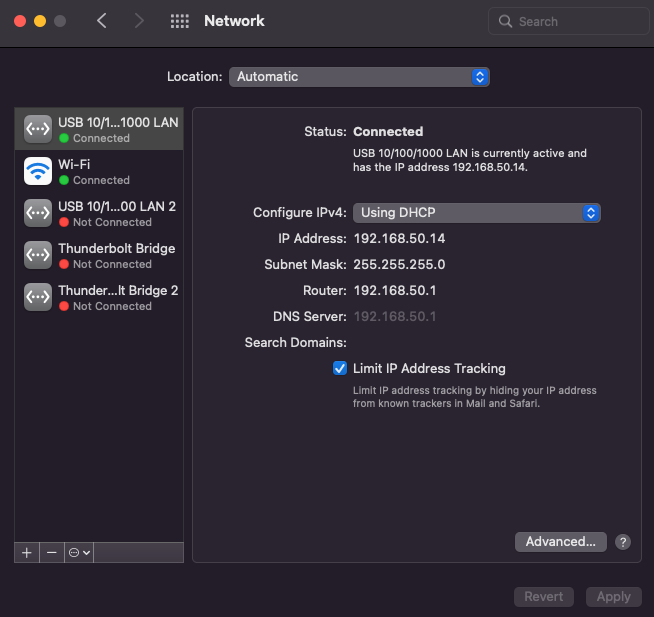Open the Location Automatic dropdown
The image size is (654, 617).
pyautogui.click(x=358, y=76)
